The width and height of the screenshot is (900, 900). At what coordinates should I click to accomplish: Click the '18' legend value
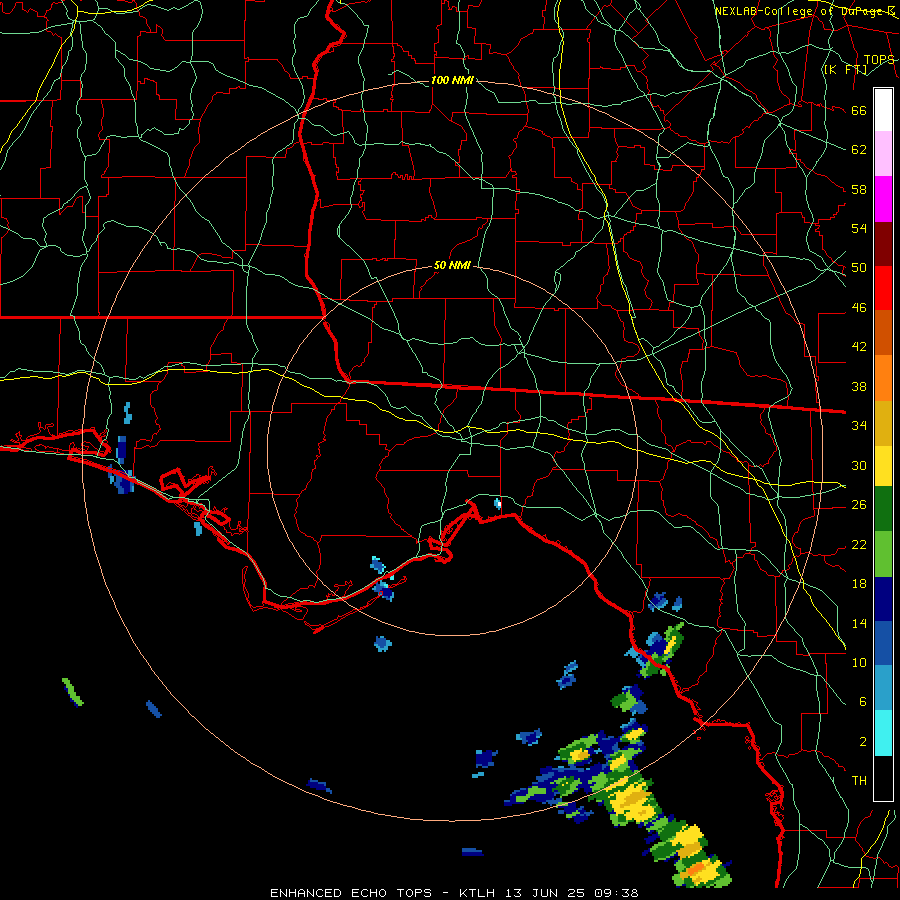pos(859,584)
